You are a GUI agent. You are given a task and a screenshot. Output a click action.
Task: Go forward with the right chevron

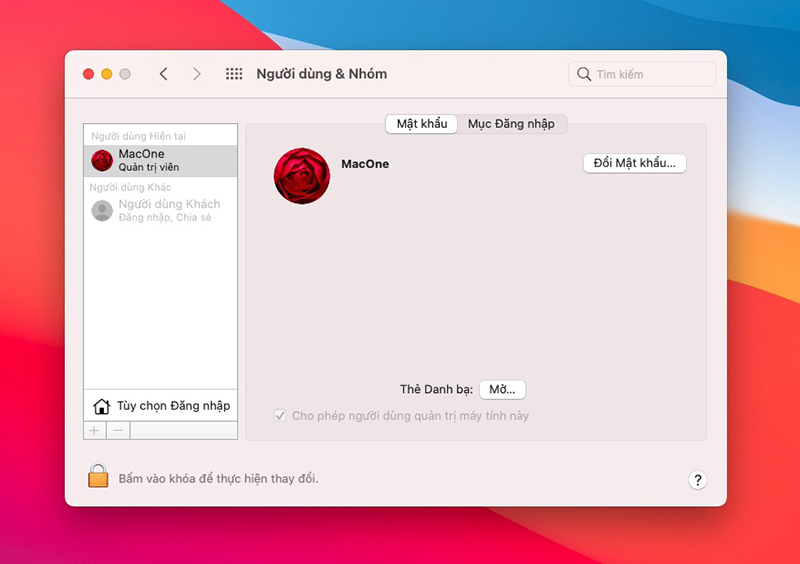(x=197, y=74)
